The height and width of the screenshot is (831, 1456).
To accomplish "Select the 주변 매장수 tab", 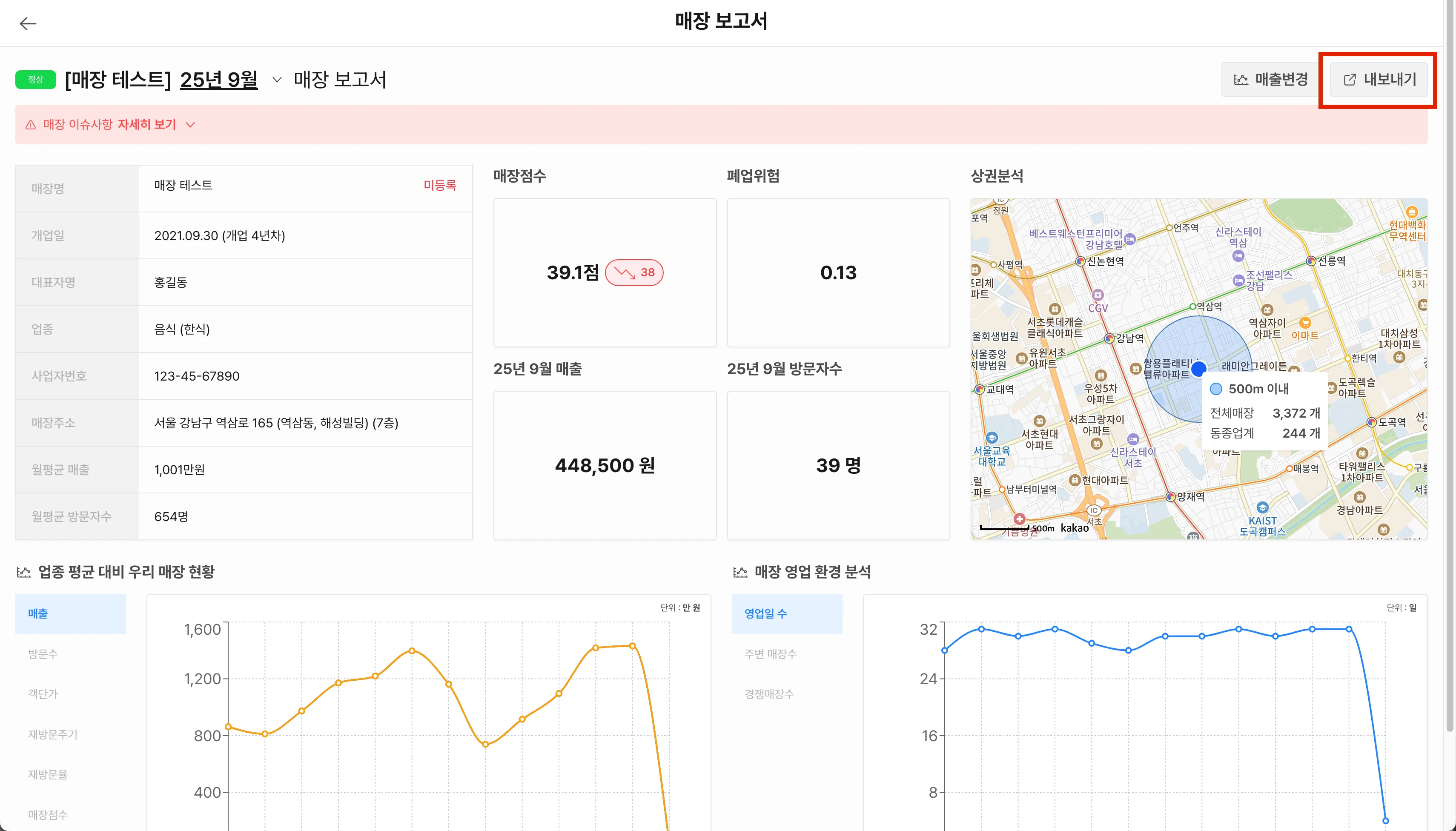I will click(771, 654).
